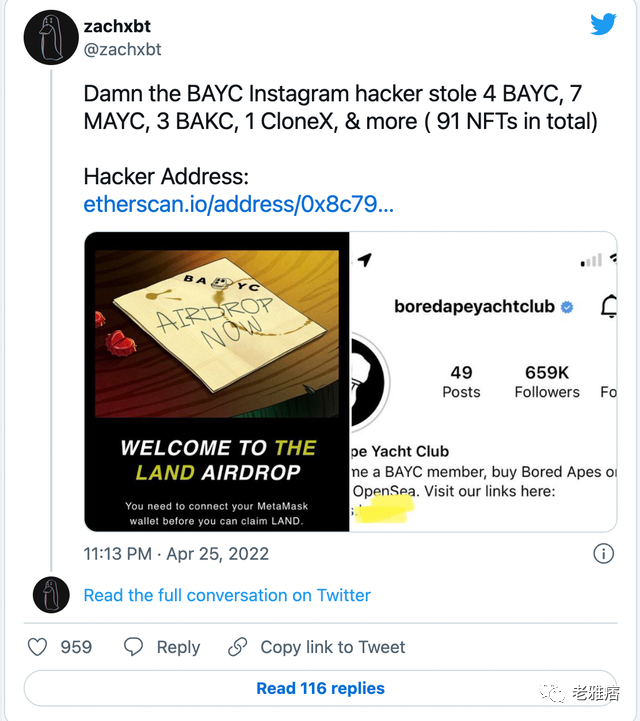Screen dimensions: 640x721
Task: Open the tweet info circle icon
Action: (x=604, y=553)
